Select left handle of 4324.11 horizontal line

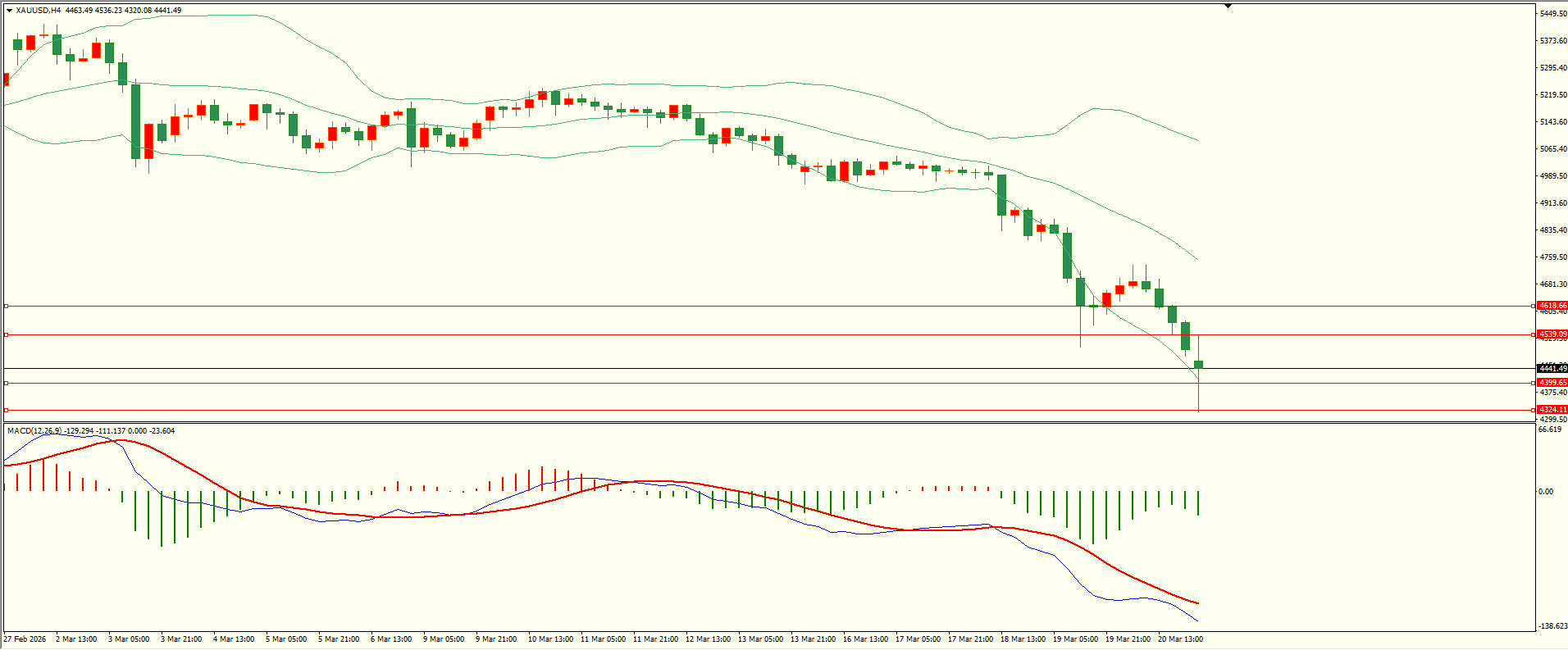click(x=7, y=410)
